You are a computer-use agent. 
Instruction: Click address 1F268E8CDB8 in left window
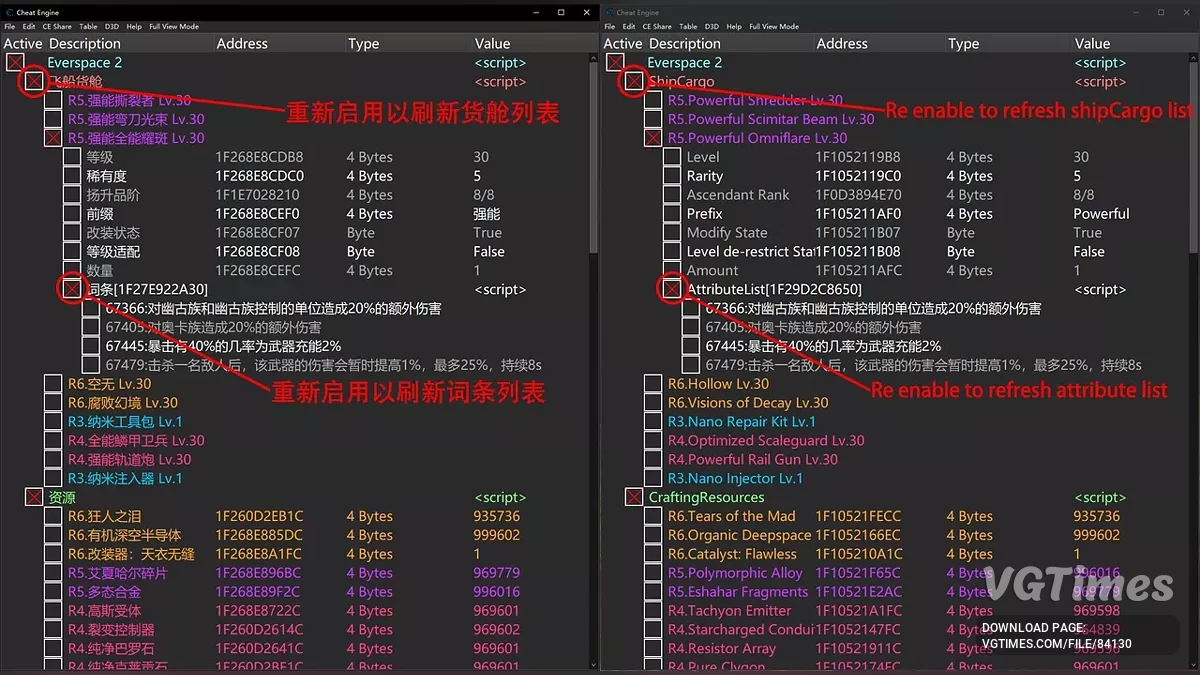coord(259,157)
